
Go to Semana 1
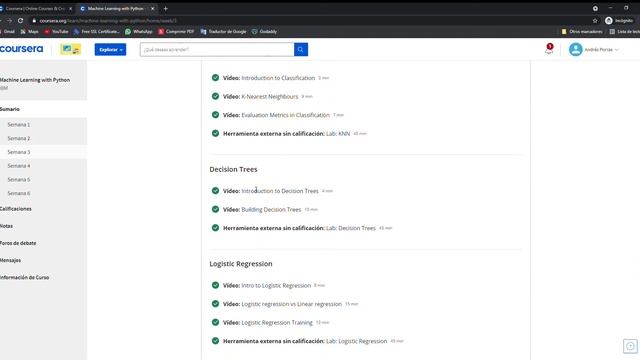pyautogui.click(x=19, y=124)
